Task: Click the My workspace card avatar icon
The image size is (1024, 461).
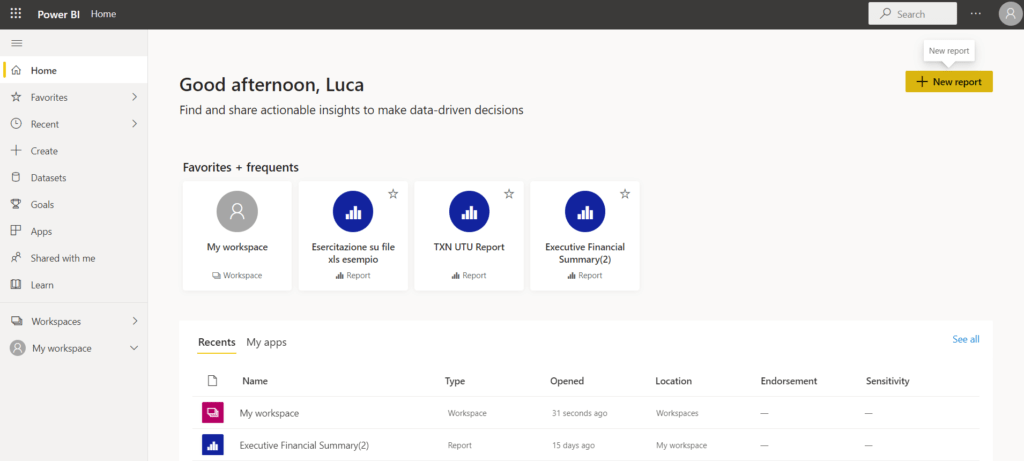Action: [x=237, y=212]
